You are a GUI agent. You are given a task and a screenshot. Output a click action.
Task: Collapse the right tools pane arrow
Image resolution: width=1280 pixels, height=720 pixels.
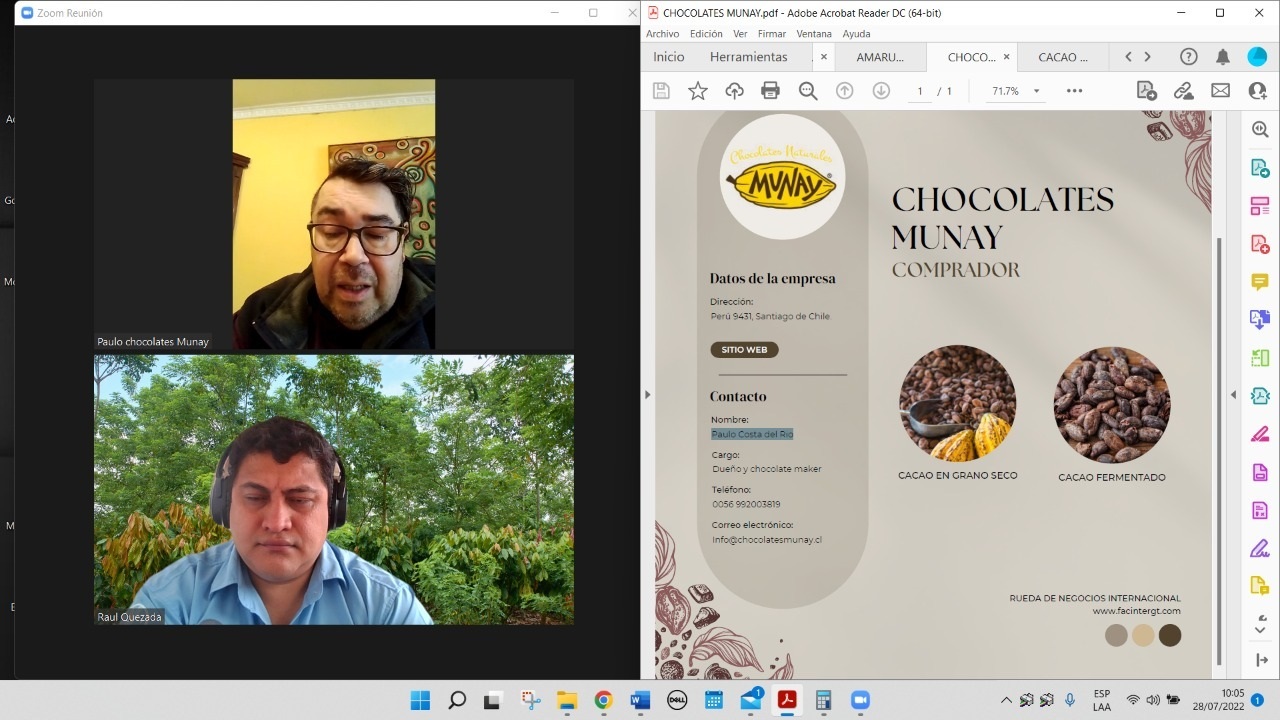pos(1233,395)
